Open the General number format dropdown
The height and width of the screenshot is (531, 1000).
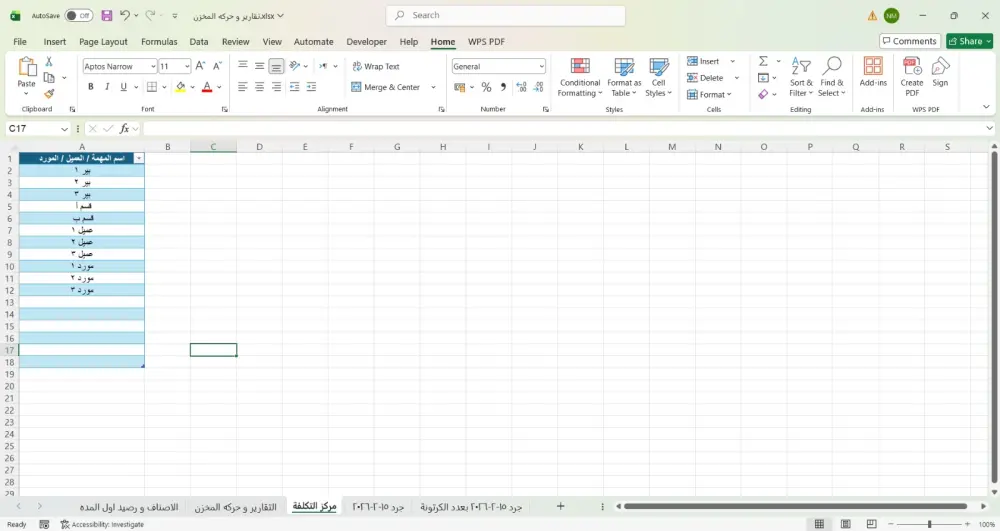click(541, 66)
